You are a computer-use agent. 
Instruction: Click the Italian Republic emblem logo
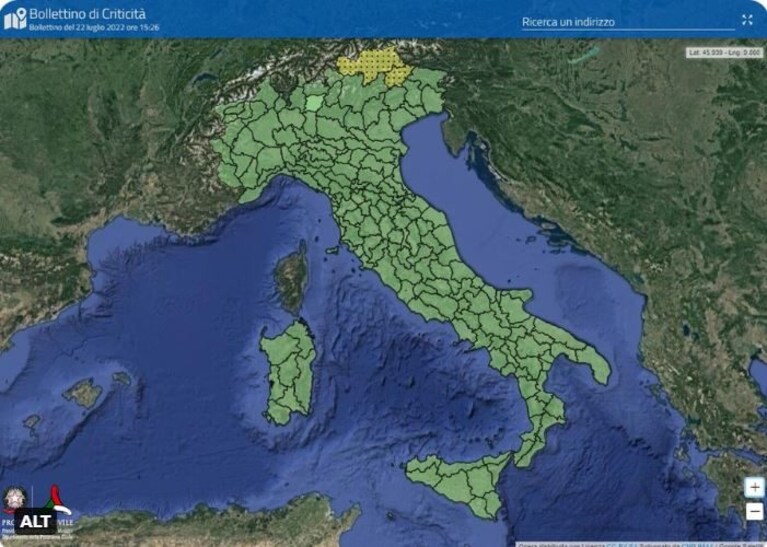click(x=15, y=500)
